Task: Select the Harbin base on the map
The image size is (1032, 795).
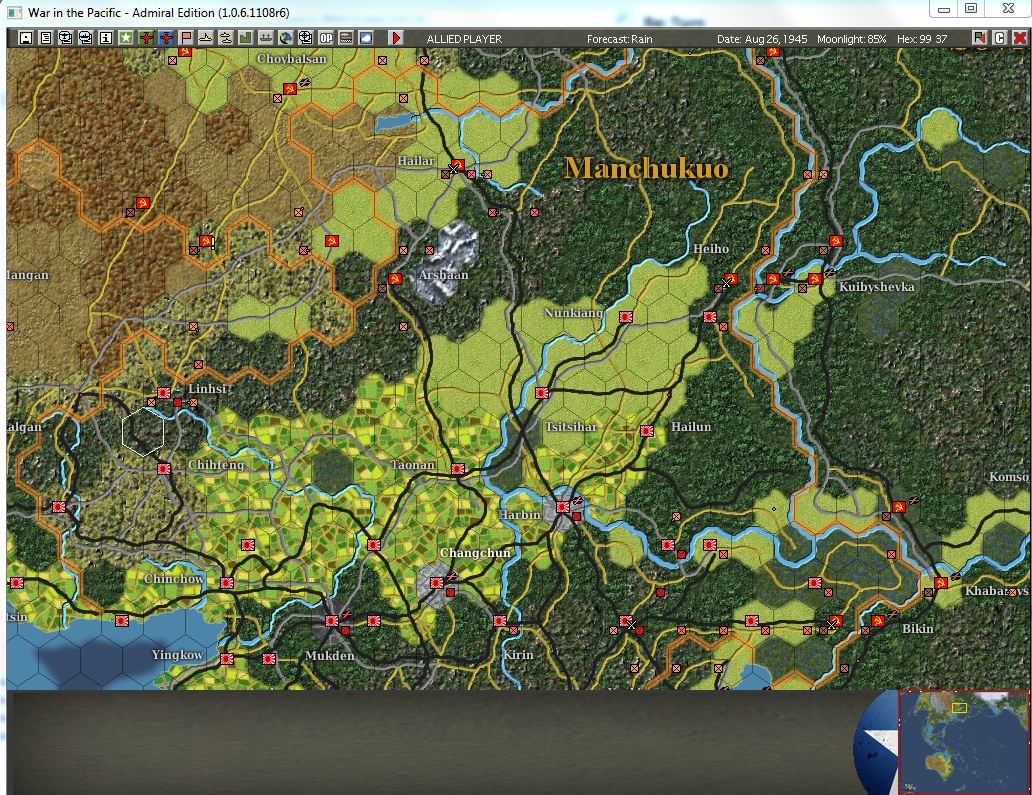Action: click(562, 507)
